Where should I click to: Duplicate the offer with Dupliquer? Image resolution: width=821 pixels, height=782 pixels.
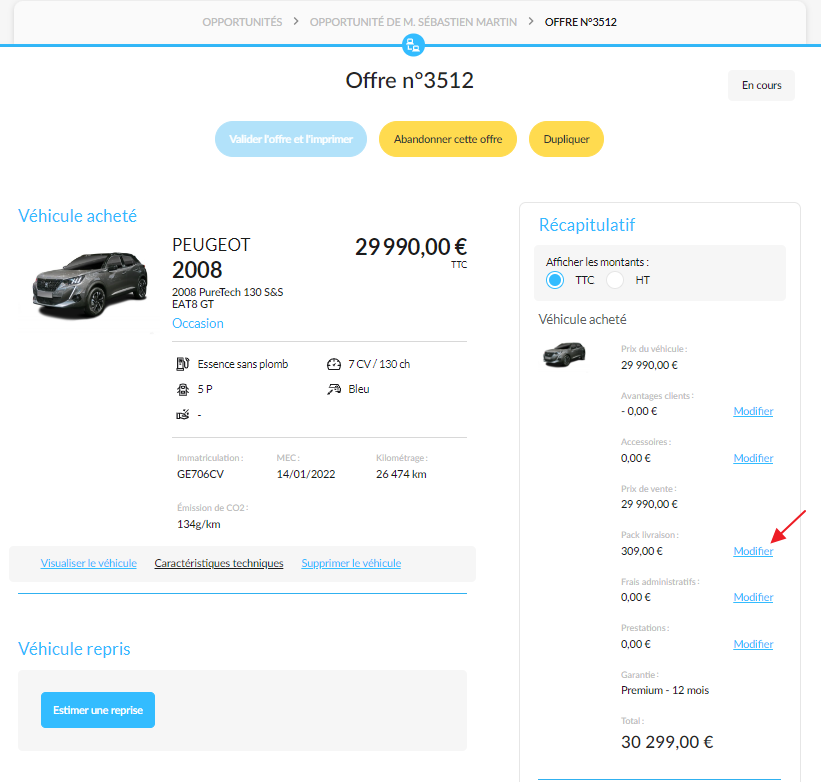(566, 139)
